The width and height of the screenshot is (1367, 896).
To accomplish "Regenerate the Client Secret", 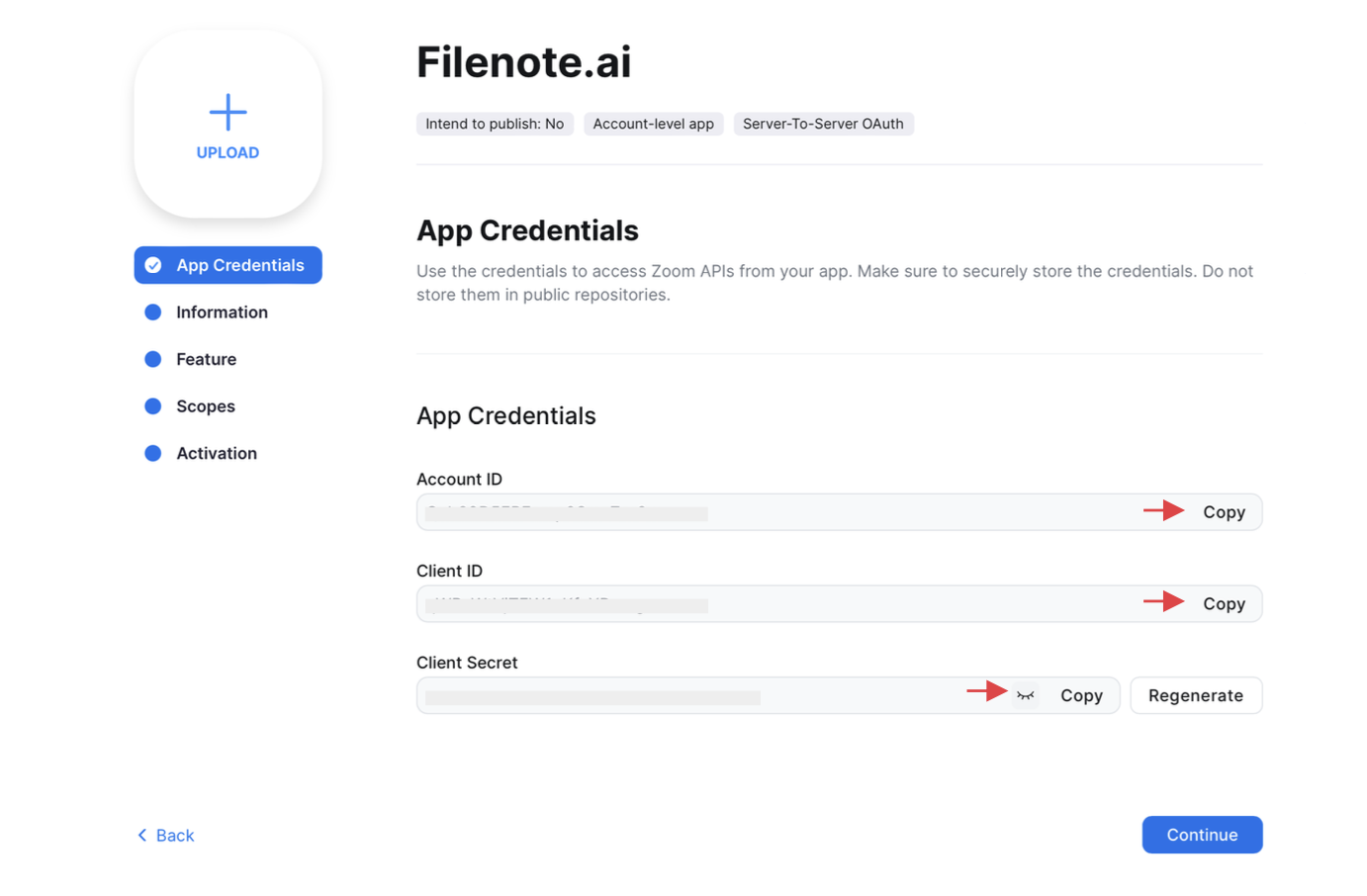I will pyautogui.click(x=1195, y=696).
